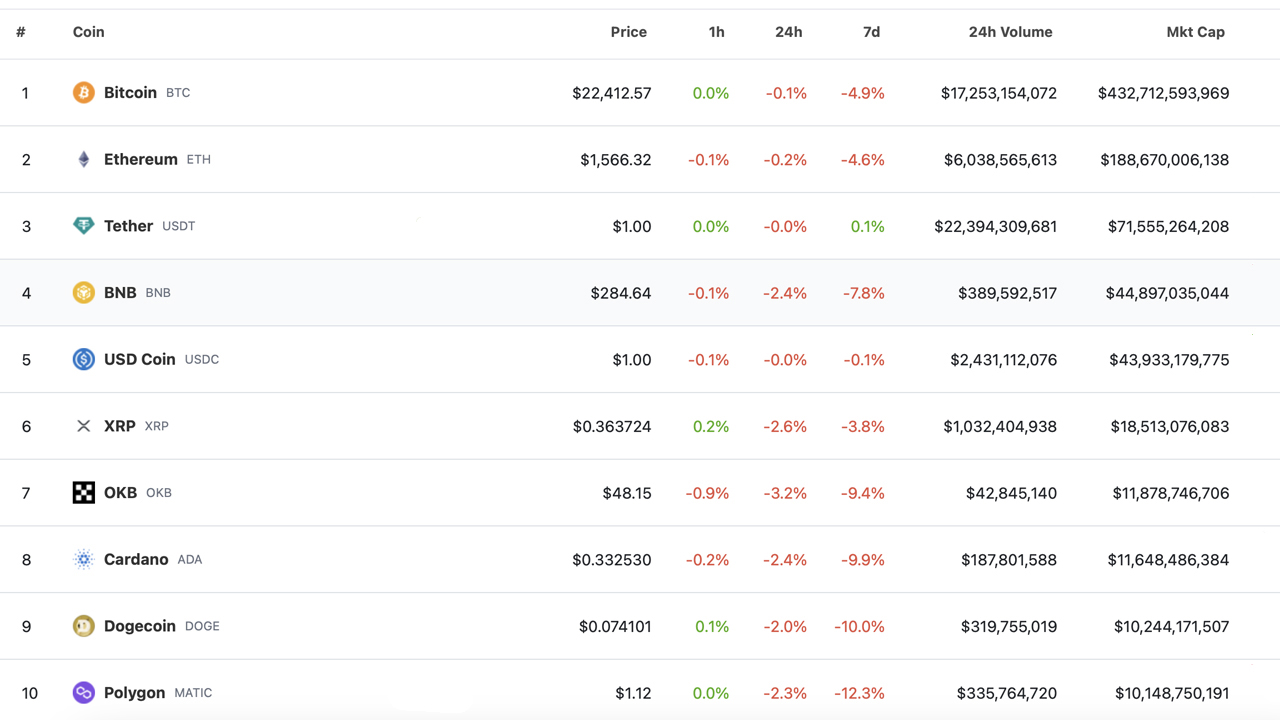1280x720 pixels.
Task: Sort by the Coin column header
Action: [x=88, y=32]
